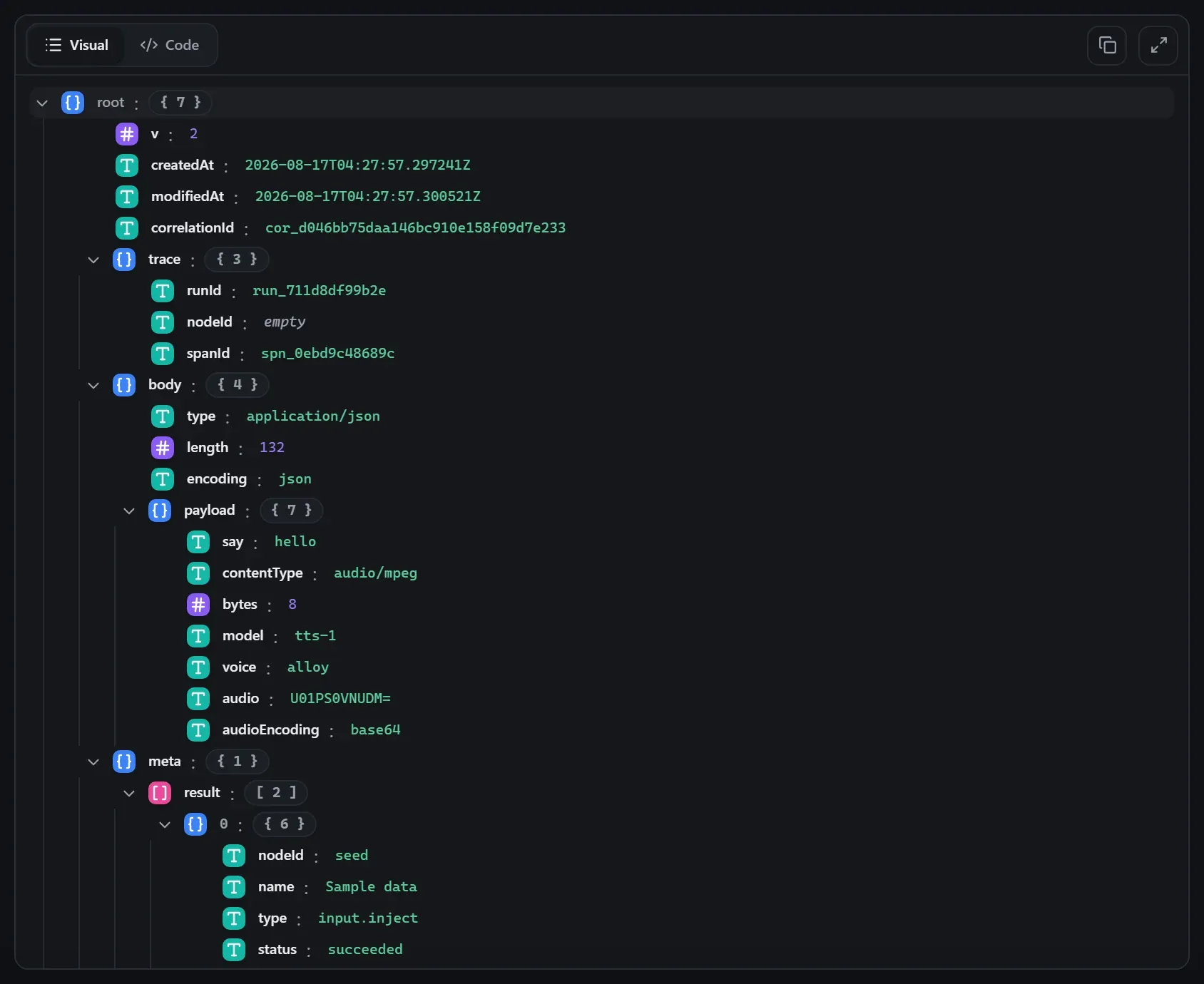Click the copy-to-clipboard icon button
Viewport: 1204px width, 984px height.
(x=1107, y=46)
